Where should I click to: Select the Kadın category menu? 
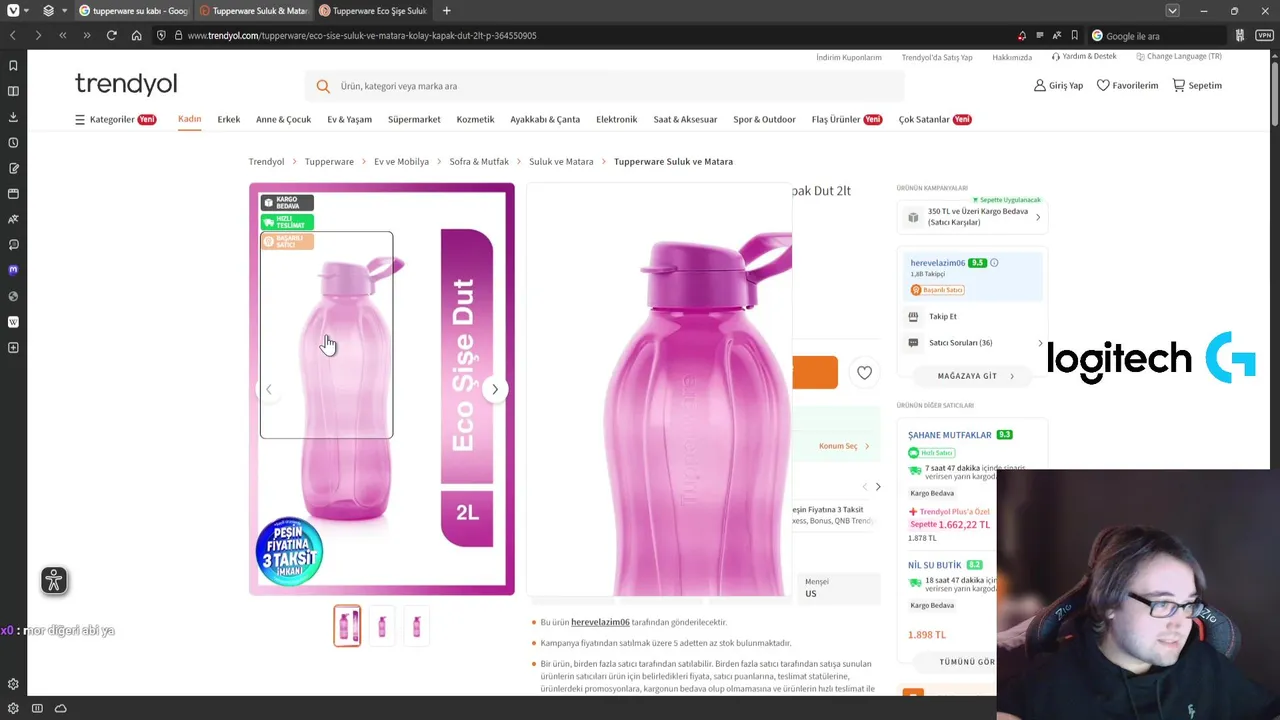click(x=189, y=119)
